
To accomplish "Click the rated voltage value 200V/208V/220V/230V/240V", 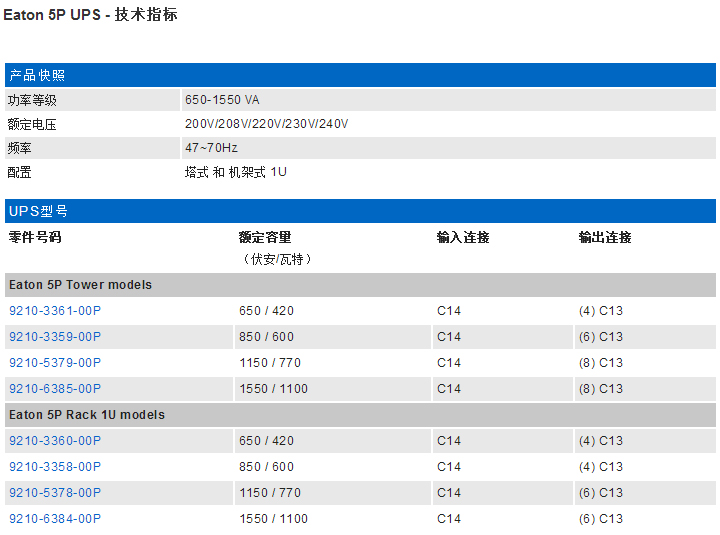I will click(266, 124).
